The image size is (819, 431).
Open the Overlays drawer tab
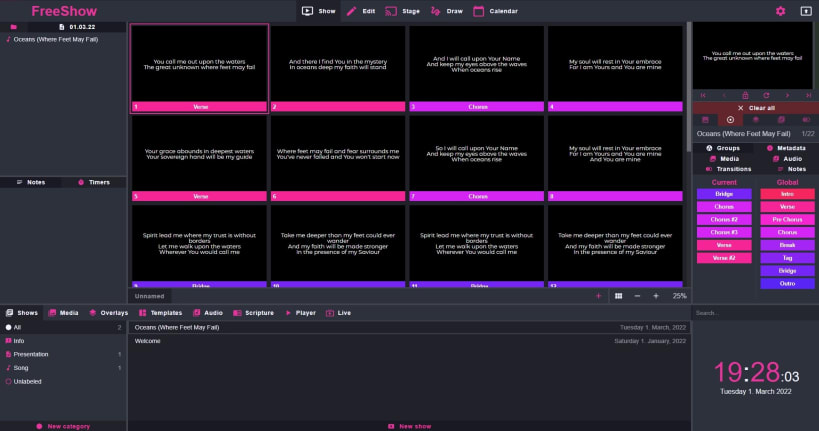coord(109,312)
